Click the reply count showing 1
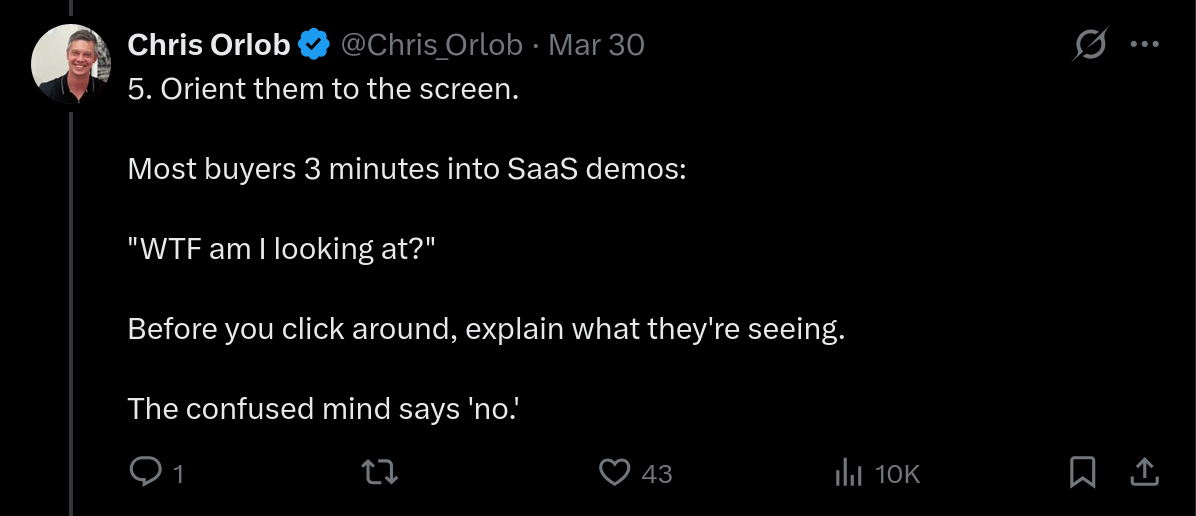 point(179,473)
